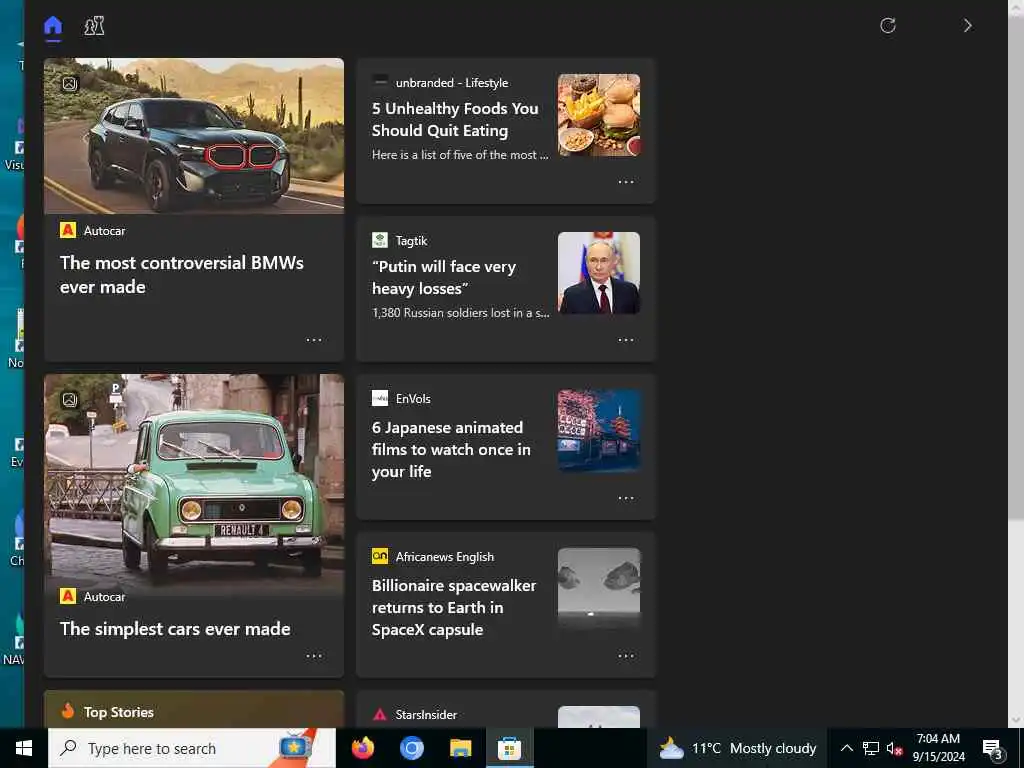Screen dimensions: 1024x768
Task: Click the Windows Start button
Action: 24,748
